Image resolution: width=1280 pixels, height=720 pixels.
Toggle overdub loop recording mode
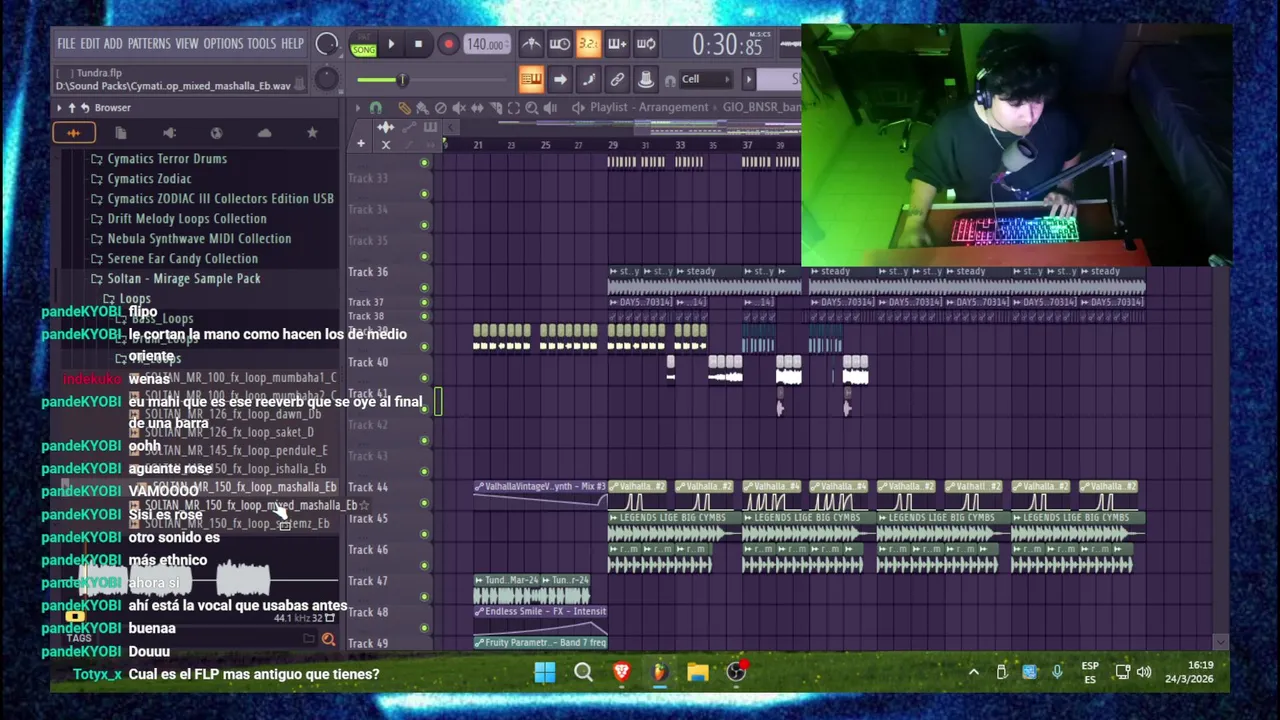click(617, 44)
